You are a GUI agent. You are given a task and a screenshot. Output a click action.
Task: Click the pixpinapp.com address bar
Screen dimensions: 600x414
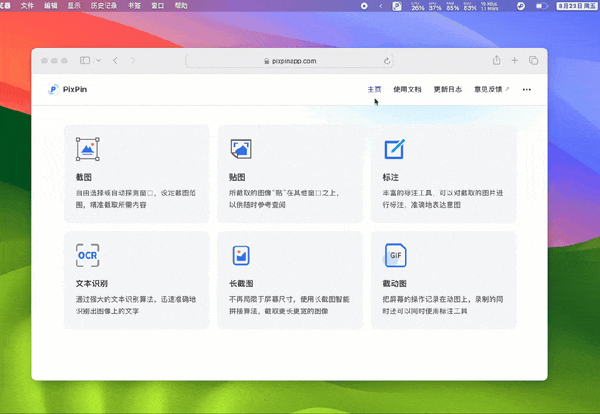click(x=290, y=61)
